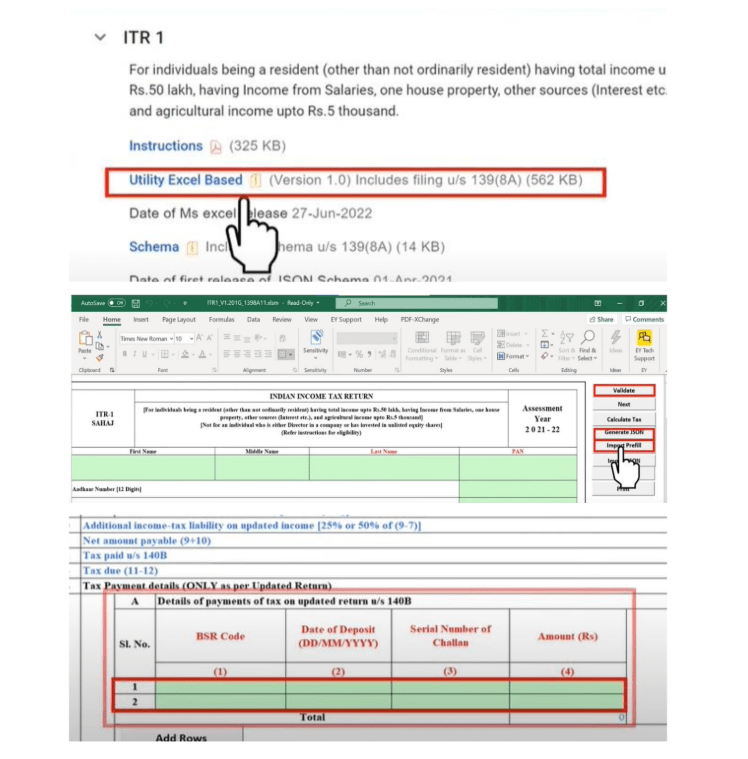Click the Conditional Formatting icon
This screenshot has height=759, width=748.
(422, 338)
